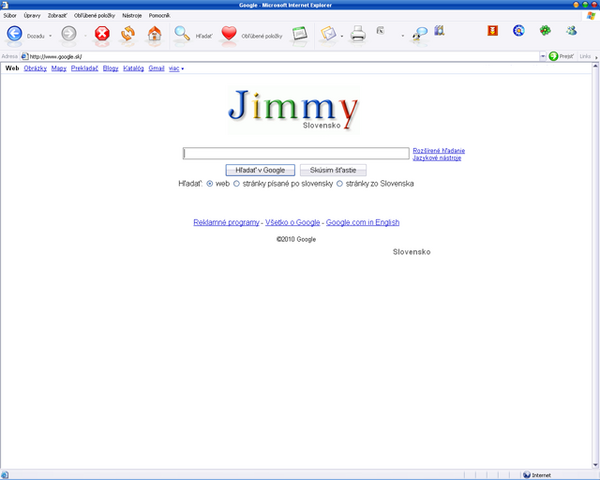Click the green ICQ flower icon
This screenshot has width=600, height=480.
pyautogui.click(x=545, y=30)
